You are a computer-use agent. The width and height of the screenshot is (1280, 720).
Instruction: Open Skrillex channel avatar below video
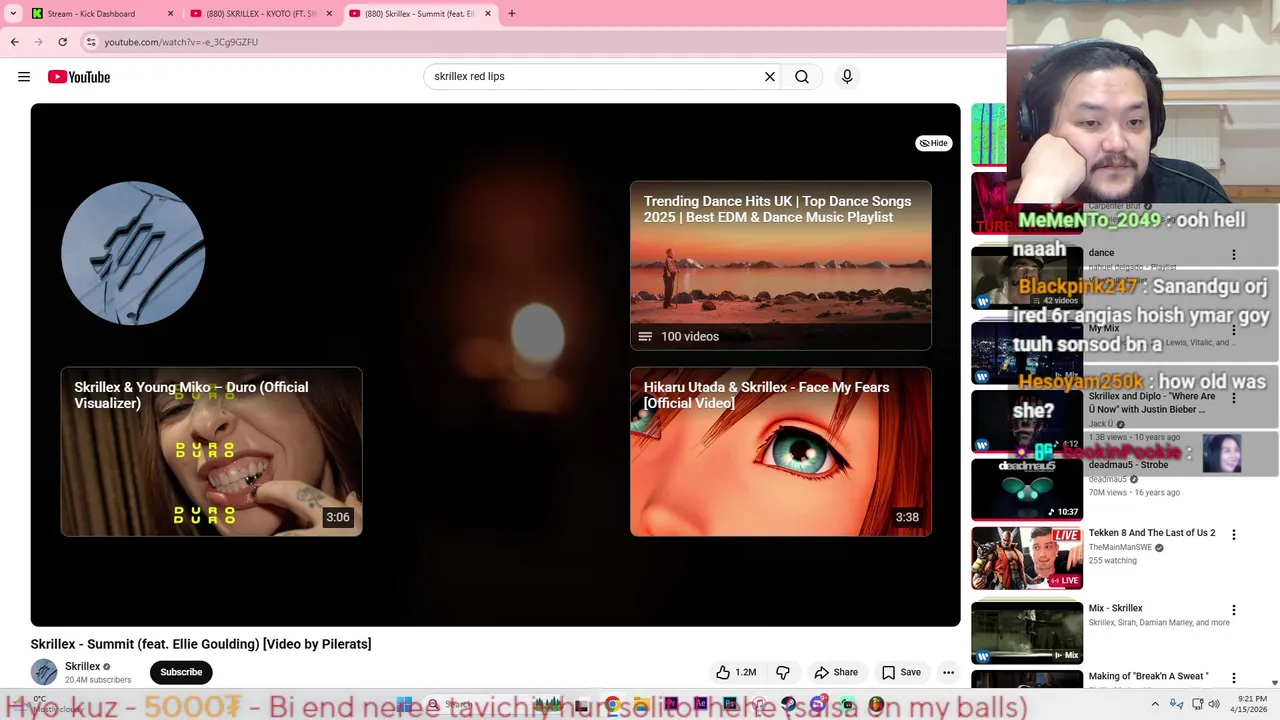click(x=44, y=672)
